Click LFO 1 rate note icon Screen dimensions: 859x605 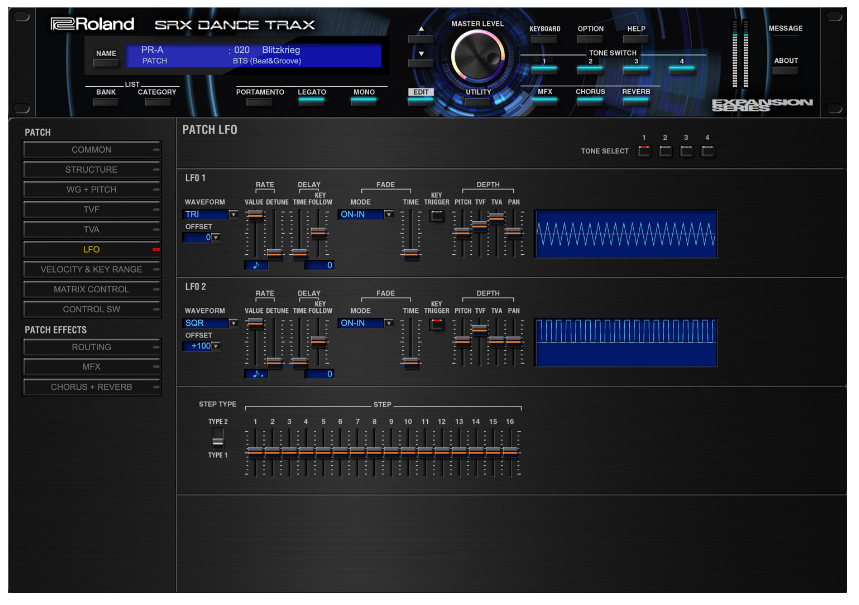tap(256, 265)
